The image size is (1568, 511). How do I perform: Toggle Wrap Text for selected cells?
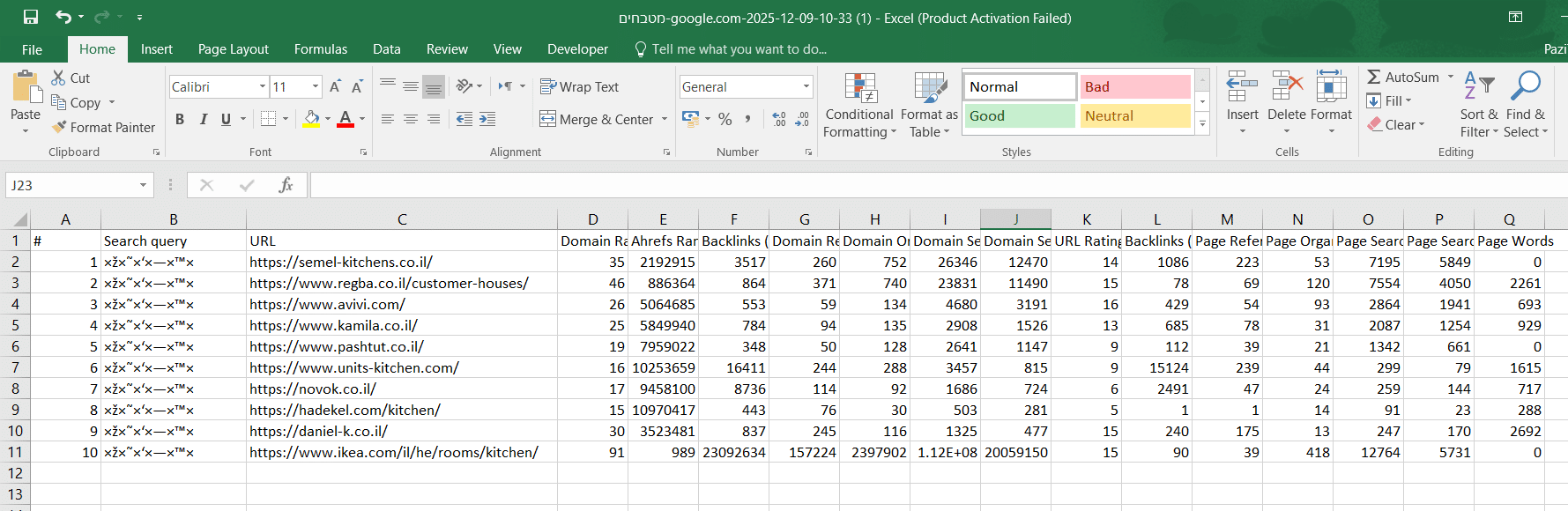(579, 86)
